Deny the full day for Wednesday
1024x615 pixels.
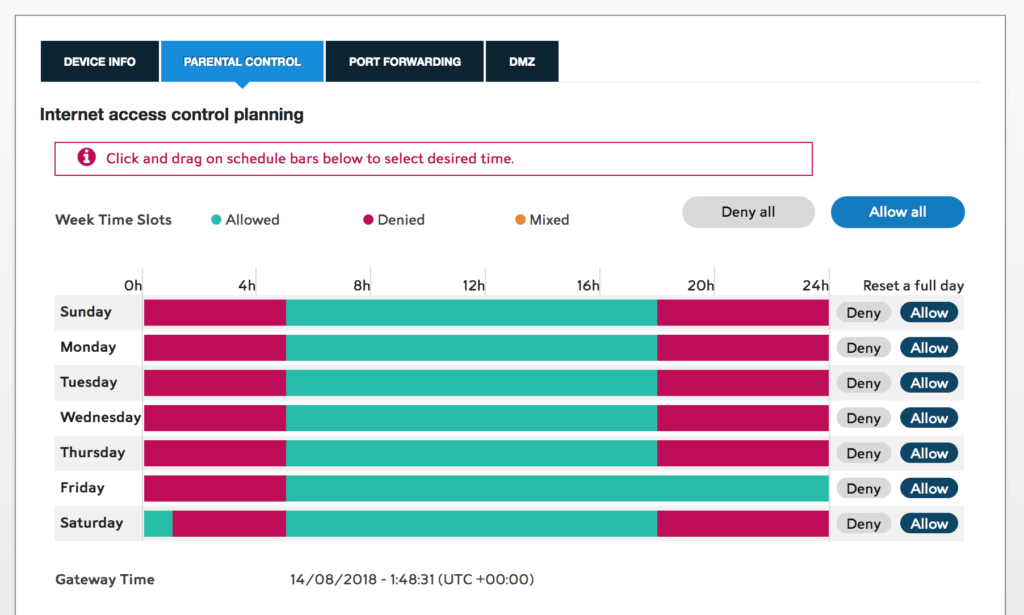click(x=863, y=418)
